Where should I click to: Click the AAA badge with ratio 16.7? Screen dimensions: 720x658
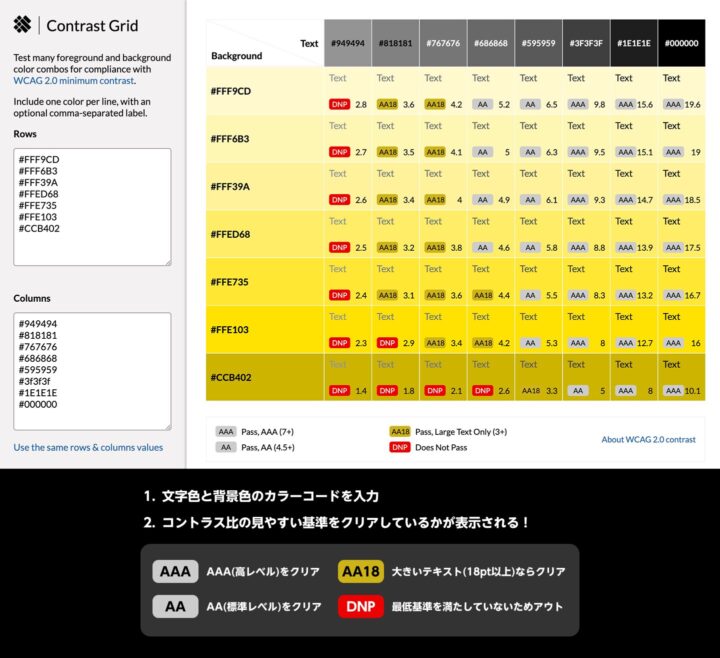pos(673,295)
